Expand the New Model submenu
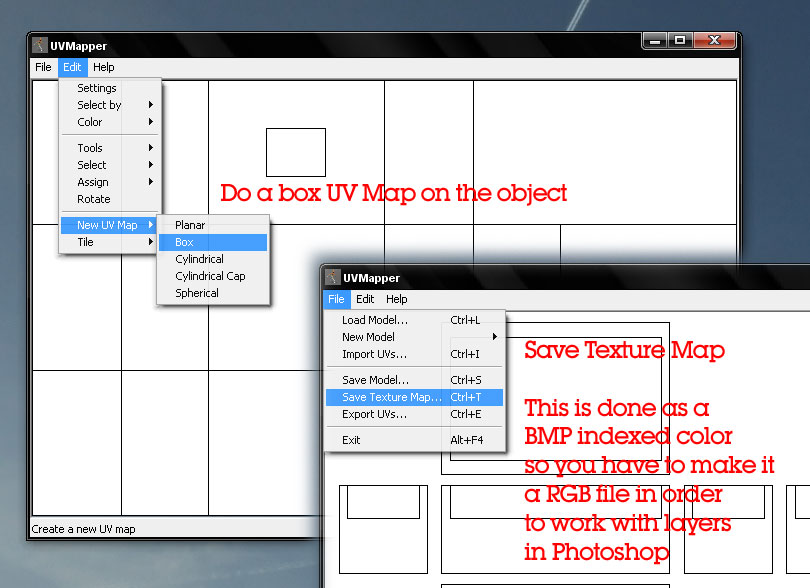 click(414, 337)
